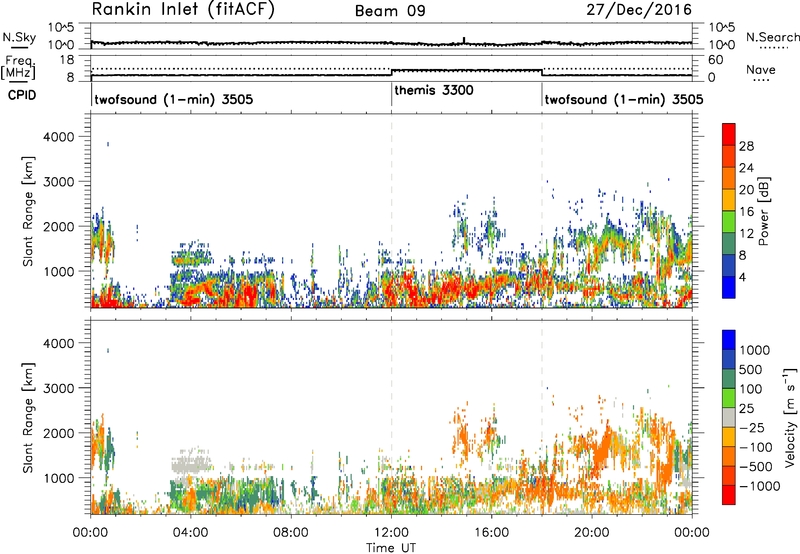This screenshot has height=554, width=800.
Task: Click the frequency step up at 12:00
Action: coord(391,73)
